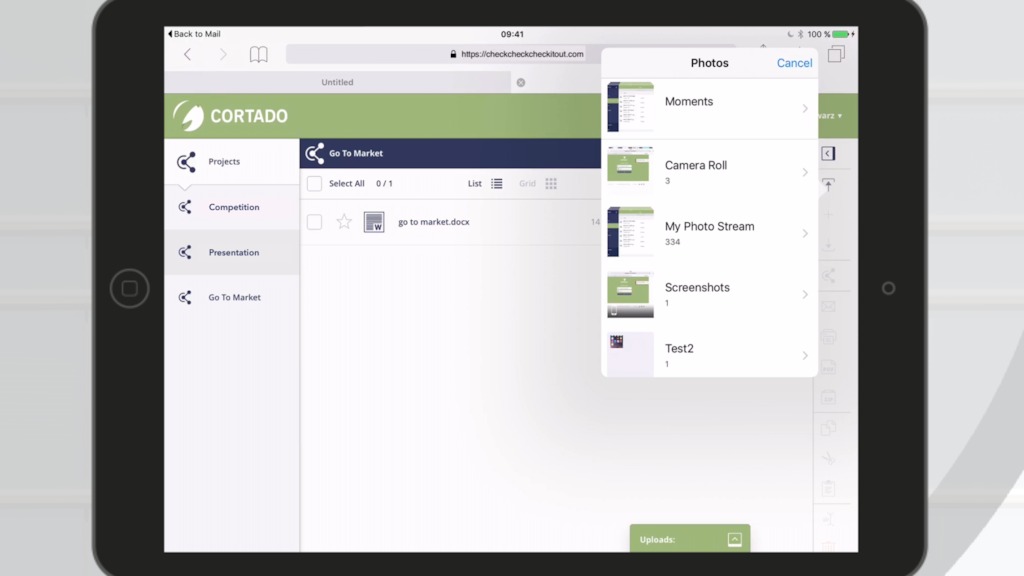The height and width of the screenshot is (576, 1024).
Task: Click the Word document icon
Action: click(374, 222)
